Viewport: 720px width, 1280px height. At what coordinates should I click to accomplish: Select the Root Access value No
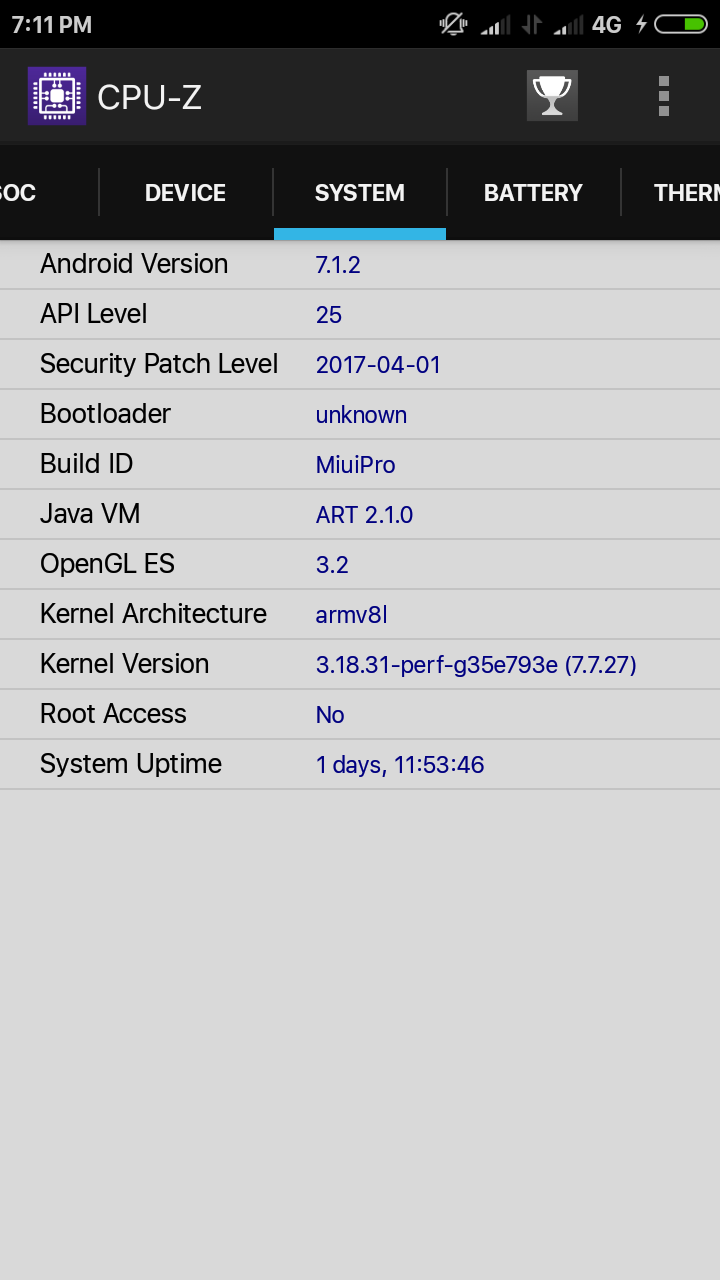330,715
